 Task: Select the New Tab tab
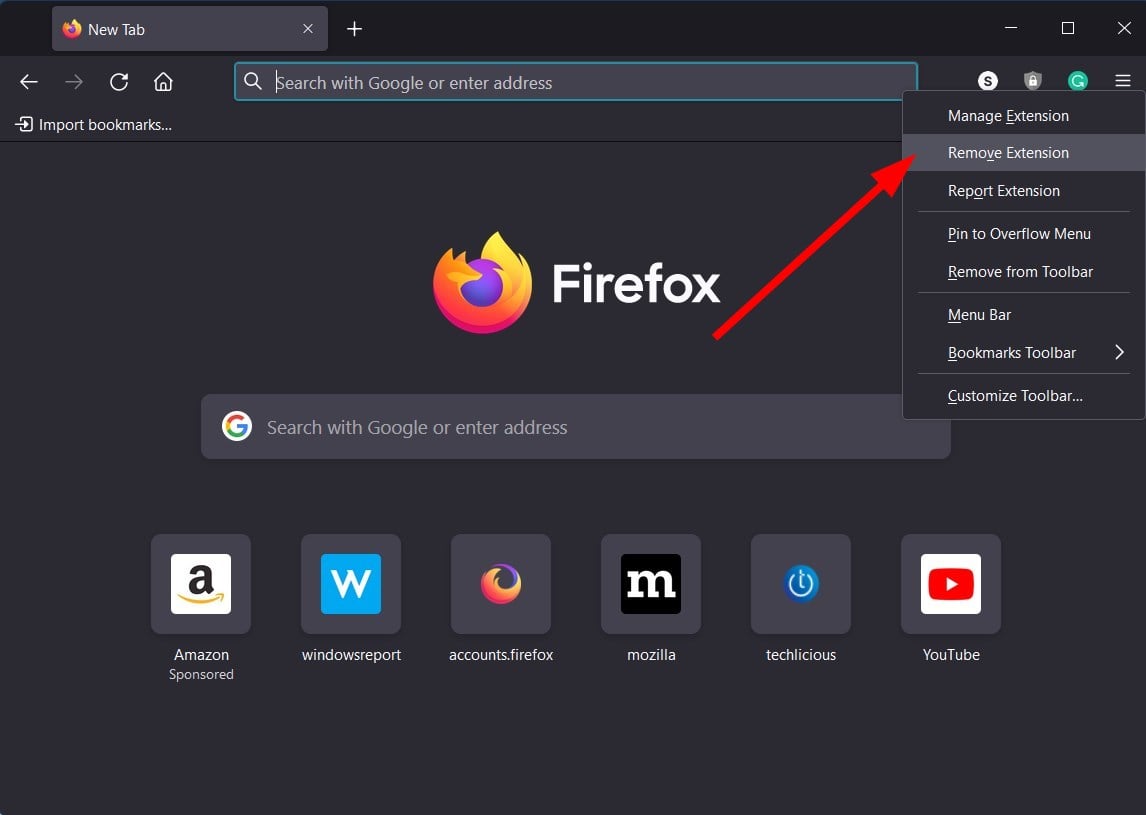(x=189, y=29)
